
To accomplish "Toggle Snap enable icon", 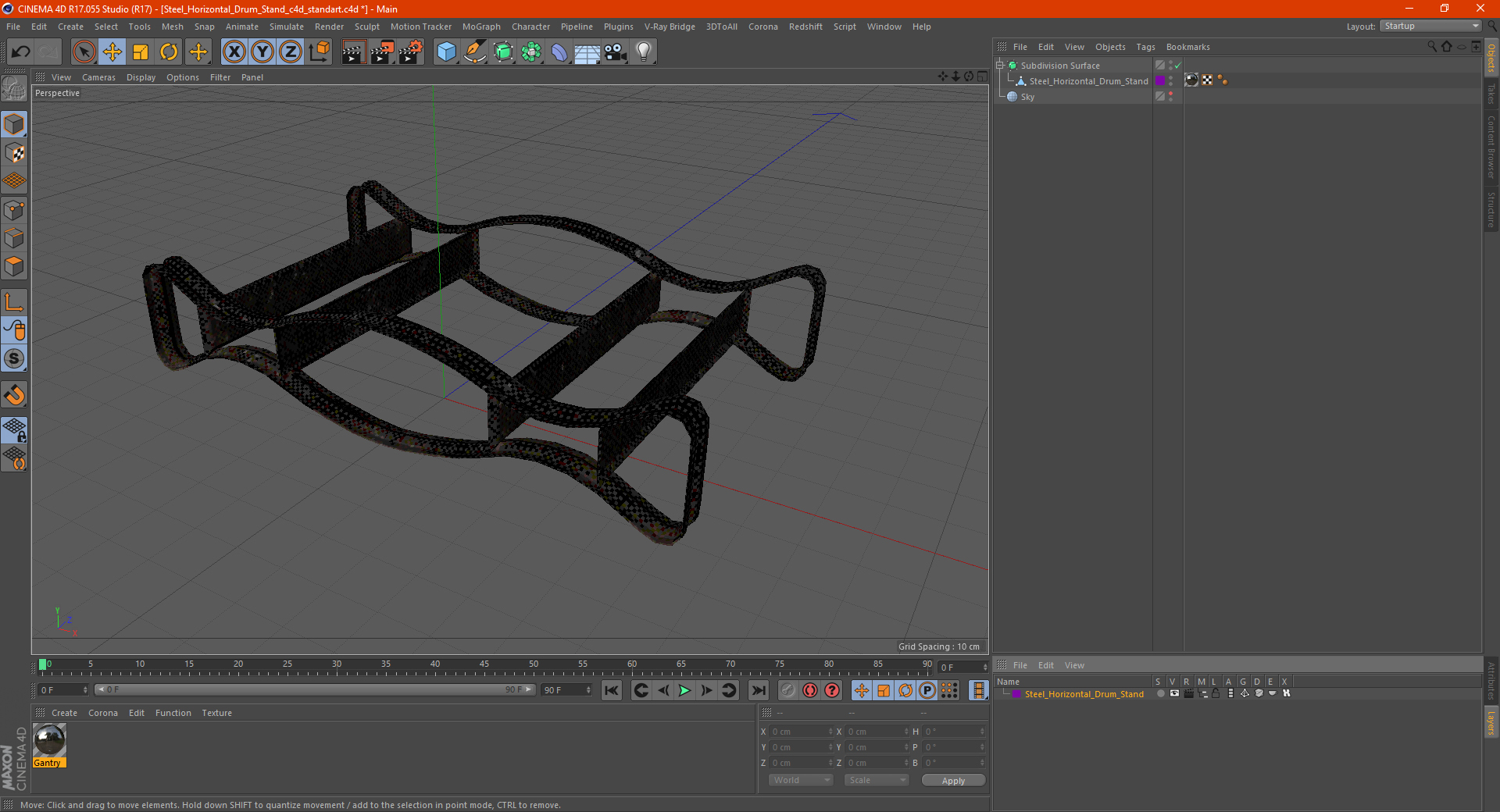I will (x=14, y=395).
